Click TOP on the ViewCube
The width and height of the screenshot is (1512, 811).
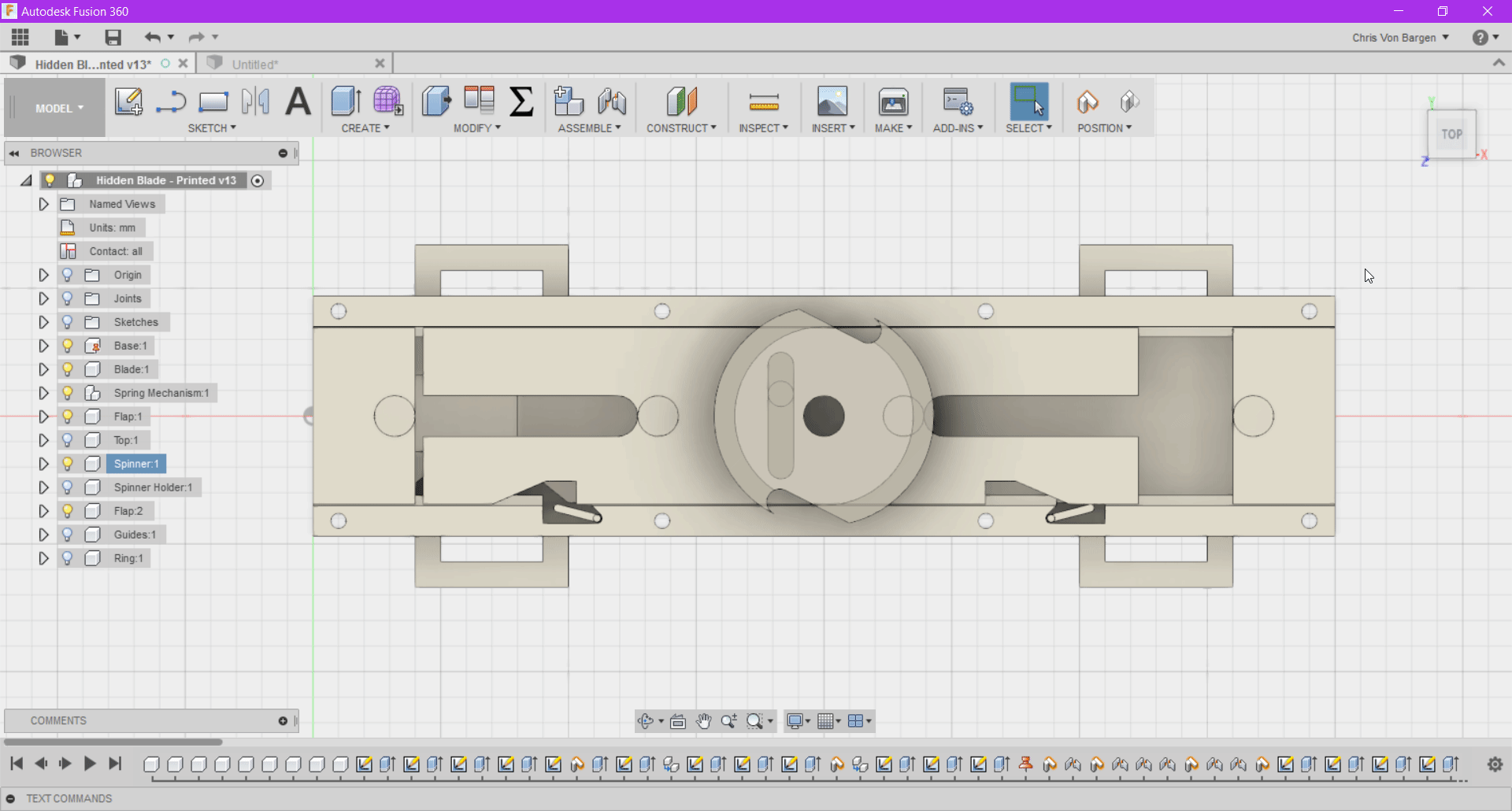(1451, 134)
